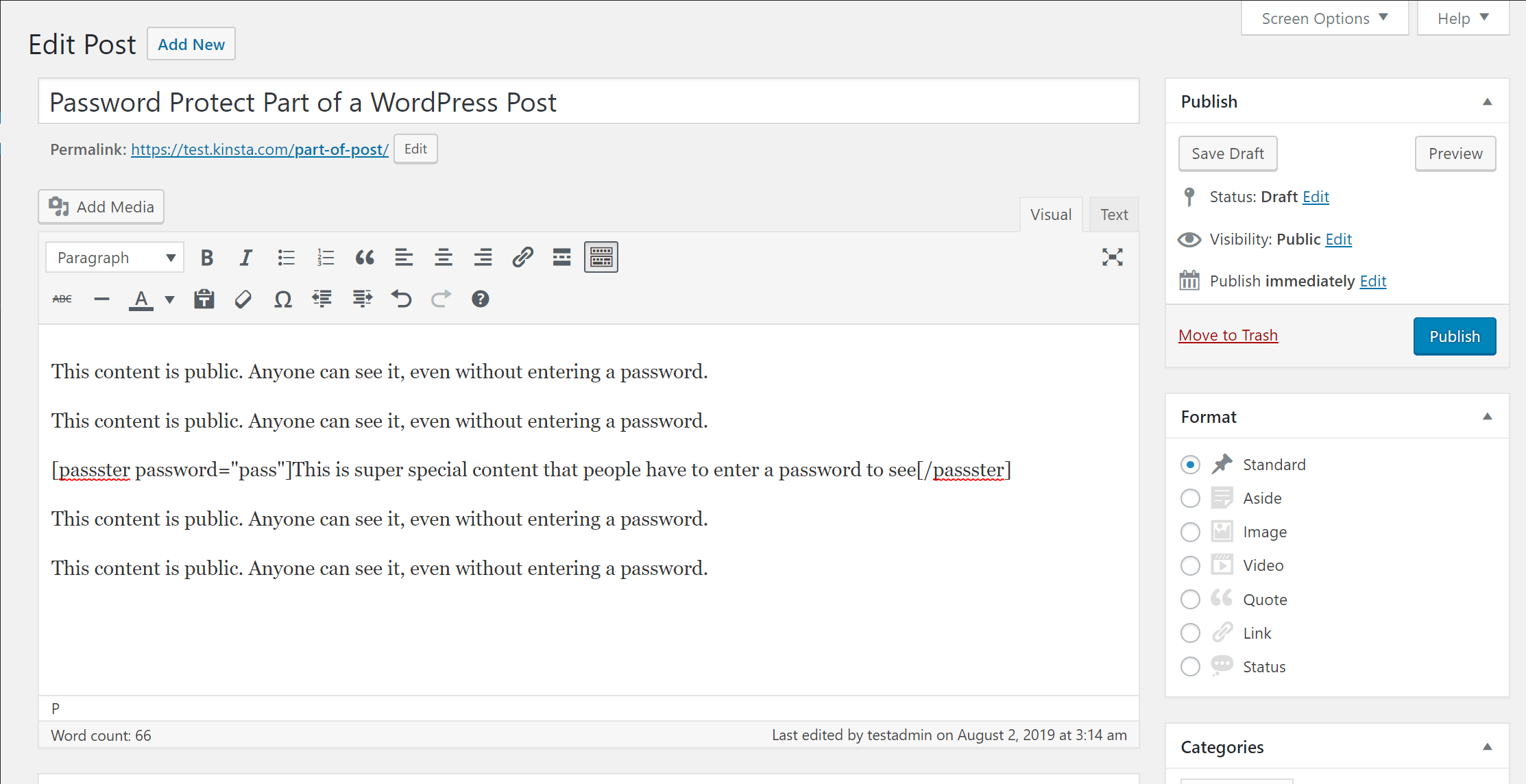
Task: Click the Undo icon
Action: (401, 299)
